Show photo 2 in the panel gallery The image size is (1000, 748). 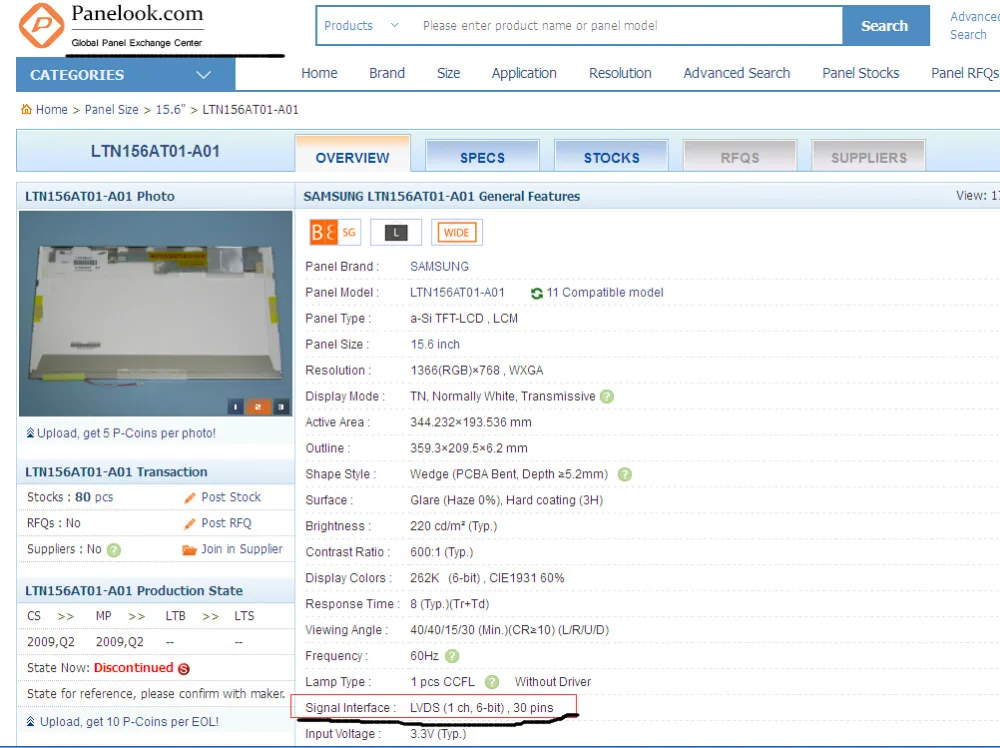[x=258, y=406]
